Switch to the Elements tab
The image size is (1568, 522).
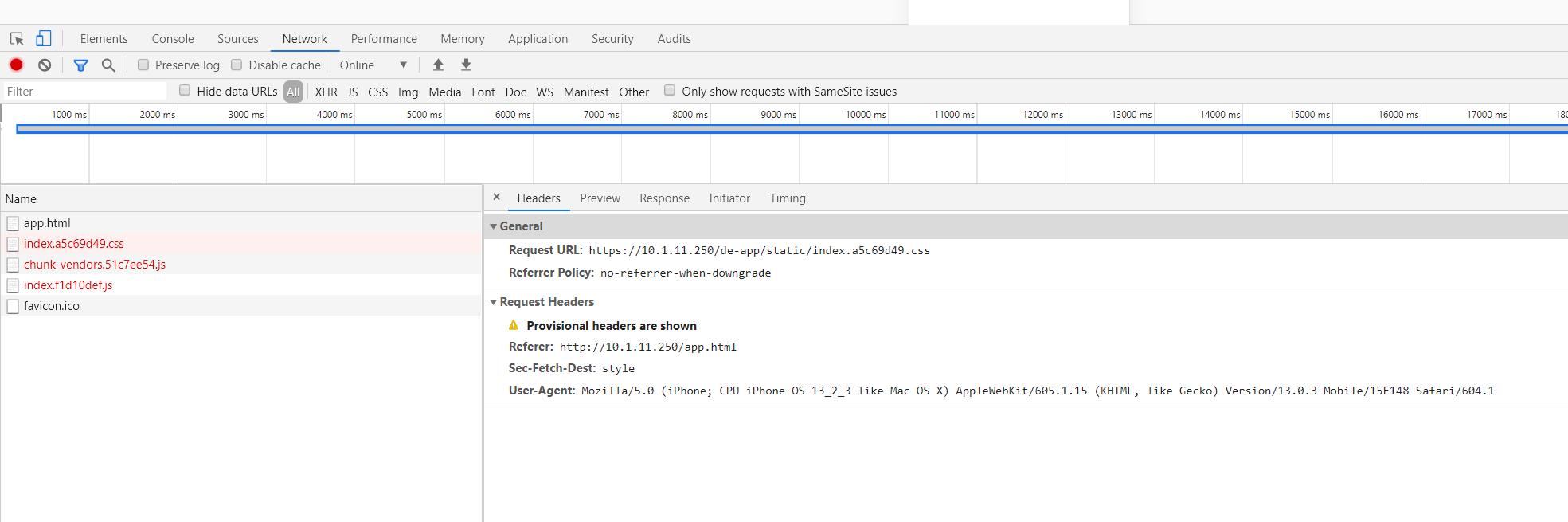[104, 38]
